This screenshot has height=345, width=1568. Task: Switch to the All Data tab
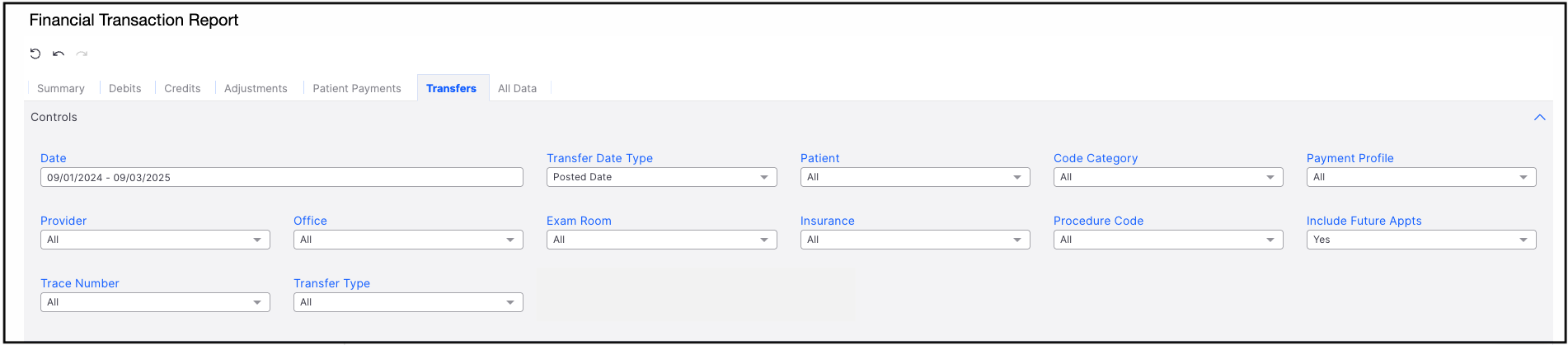tap(517, 88)
